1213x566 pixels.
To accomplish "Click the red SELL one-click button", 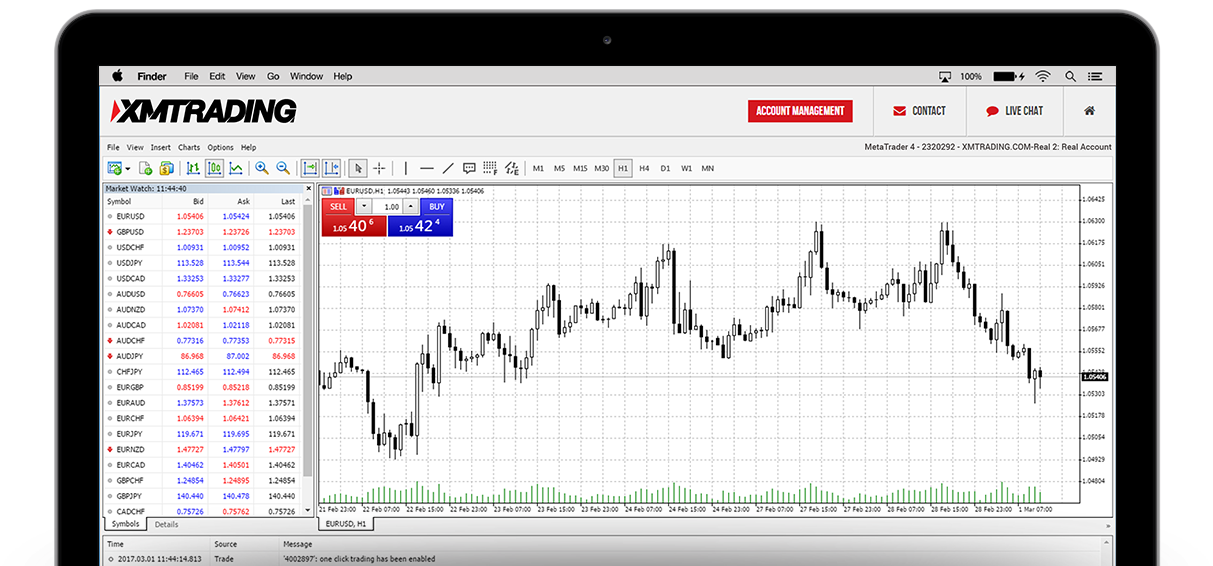I will [x=338, y=207].
